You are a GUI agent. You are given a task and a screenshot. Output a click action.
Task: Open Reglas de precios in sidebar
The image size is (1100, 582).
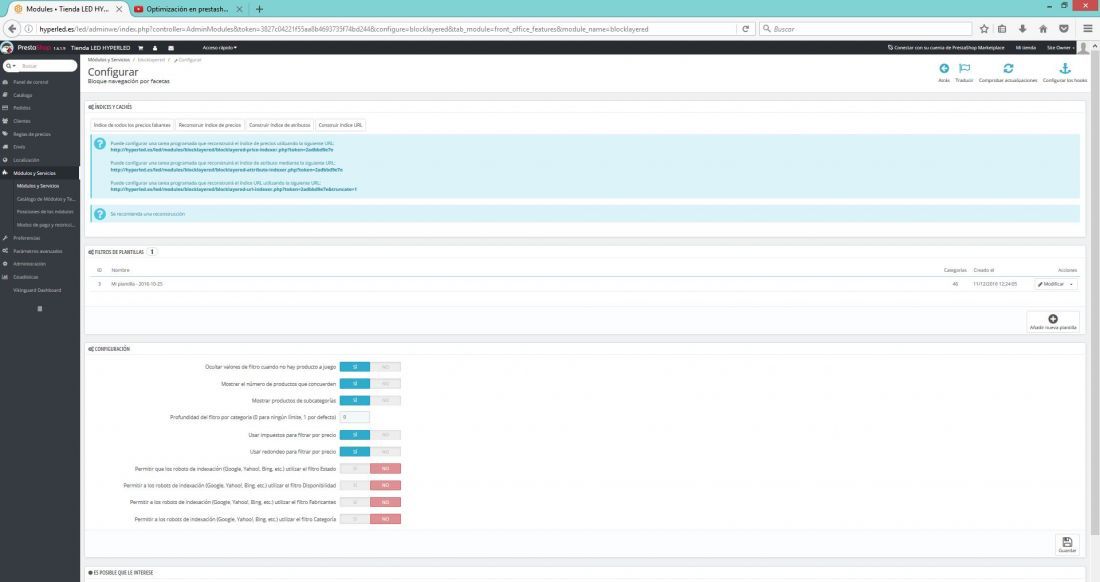pos(32,134)
